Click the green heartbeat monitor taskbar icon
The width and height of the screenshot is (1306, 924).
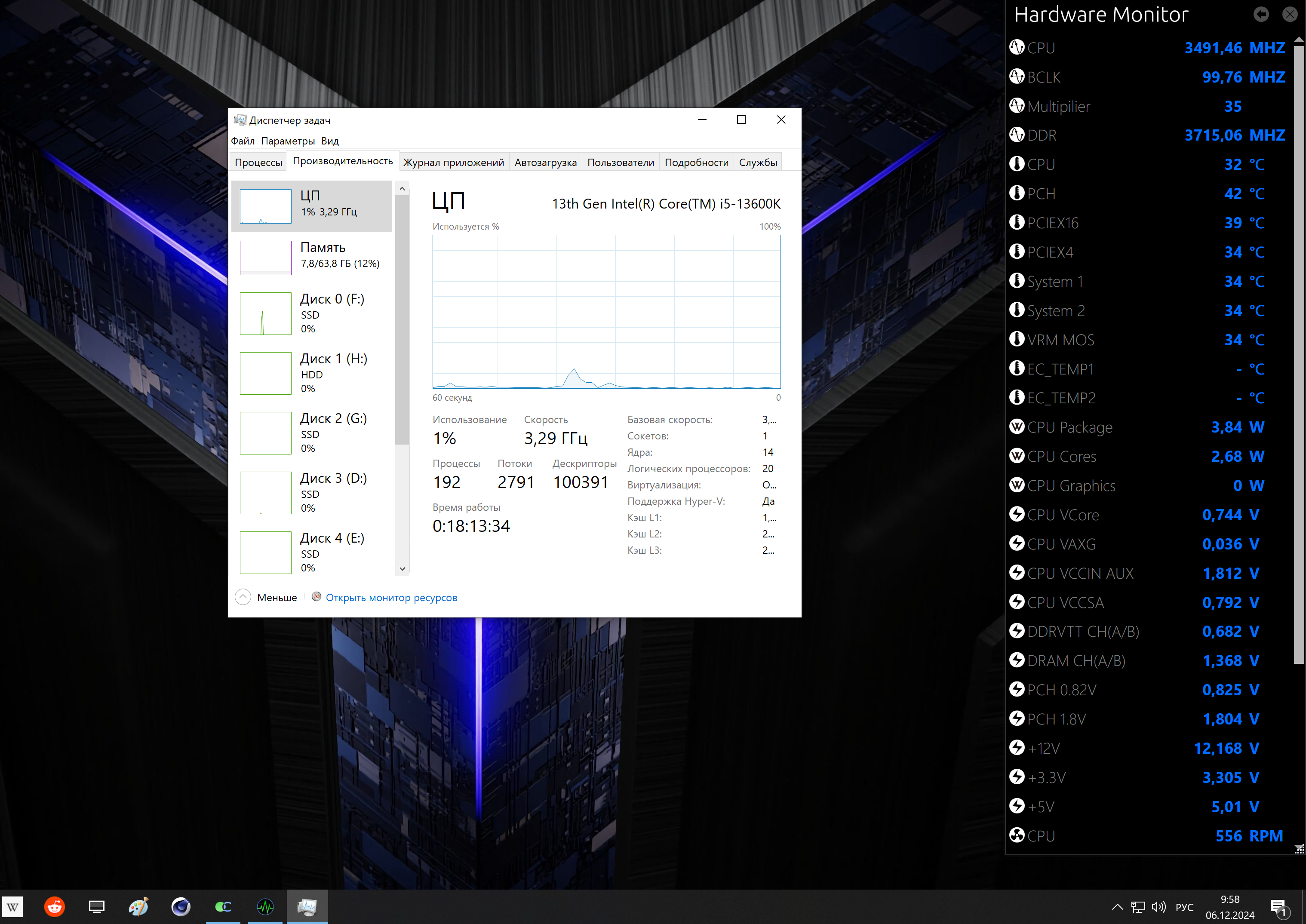(x=265, y=906)
